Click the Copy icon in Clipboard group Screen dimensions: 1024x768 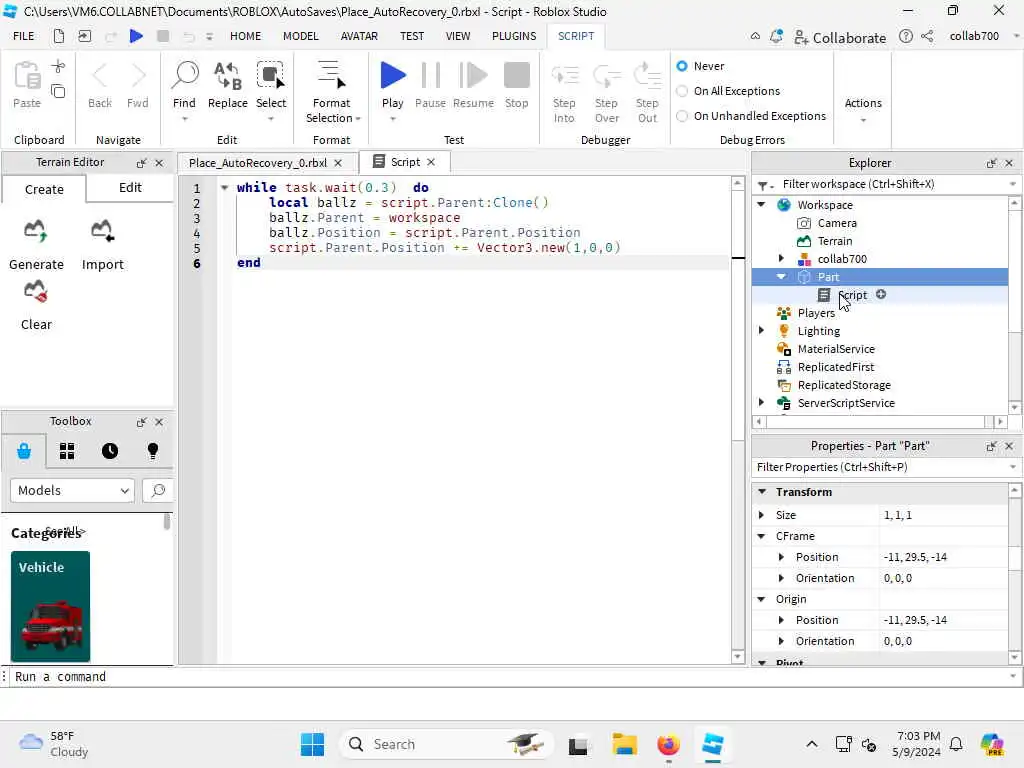click(x=58, y=91)
